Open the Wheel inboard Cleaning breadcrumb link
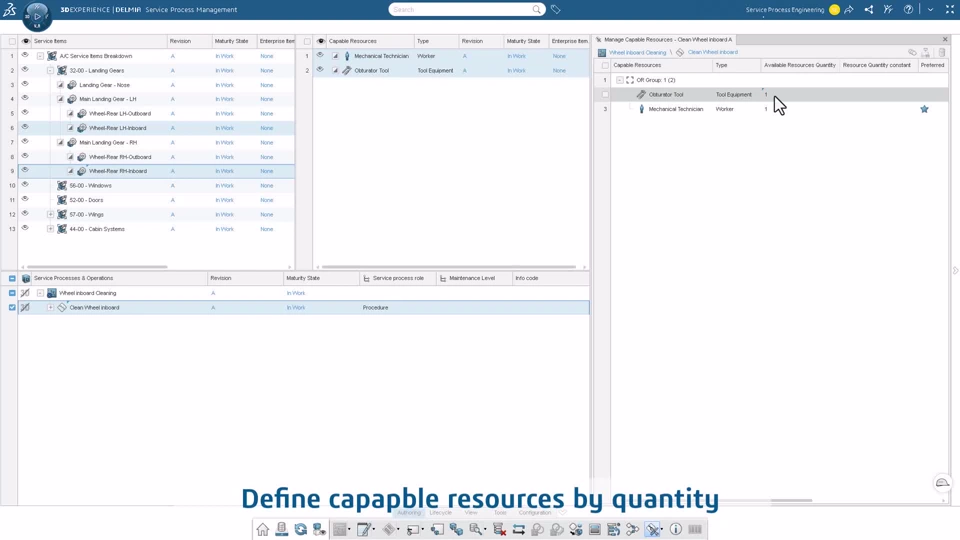960x540 pixels. (x=637, y=53)
